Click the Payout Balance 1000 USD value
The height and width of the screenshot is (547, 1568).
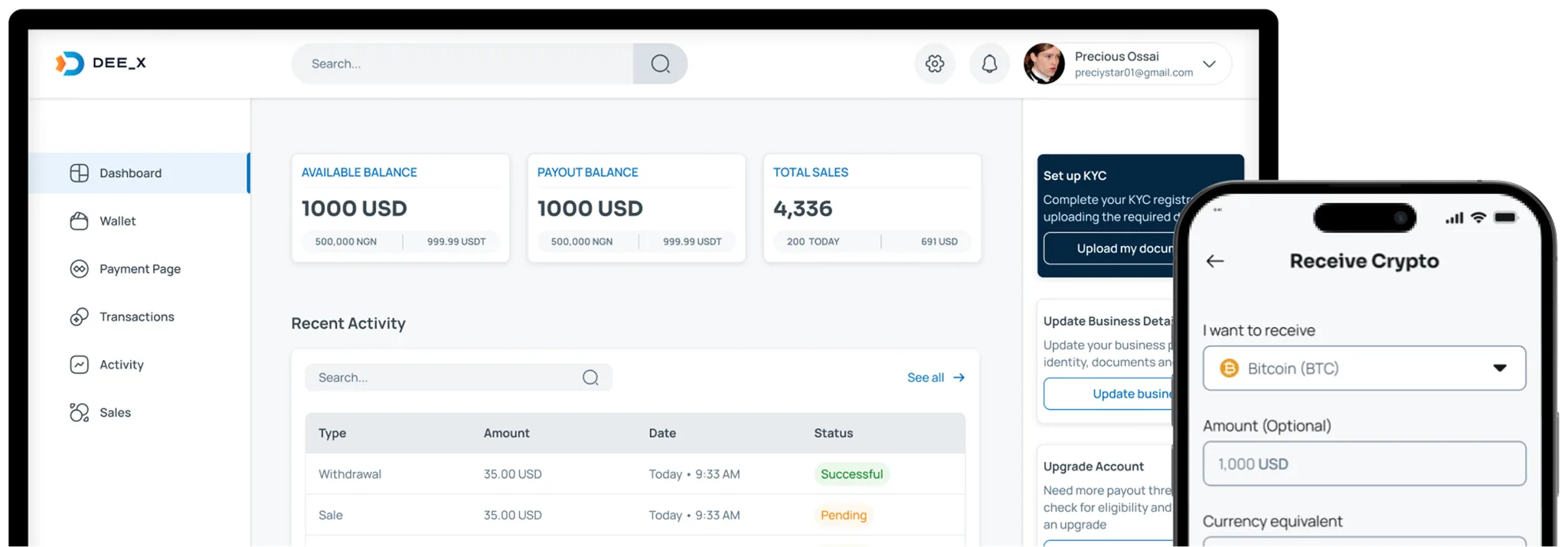point(590,208)
